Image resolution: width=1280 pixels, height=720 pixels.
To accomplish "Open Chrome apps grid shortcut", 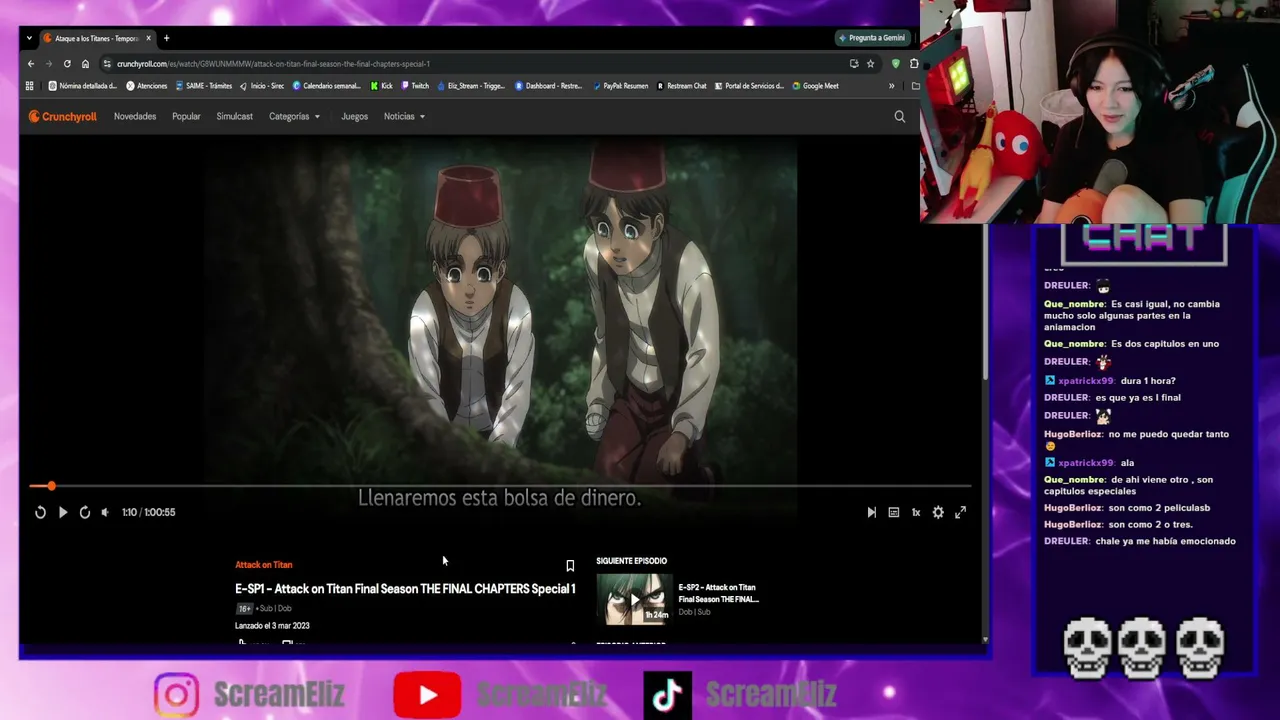I will click(x=30, y=86).
